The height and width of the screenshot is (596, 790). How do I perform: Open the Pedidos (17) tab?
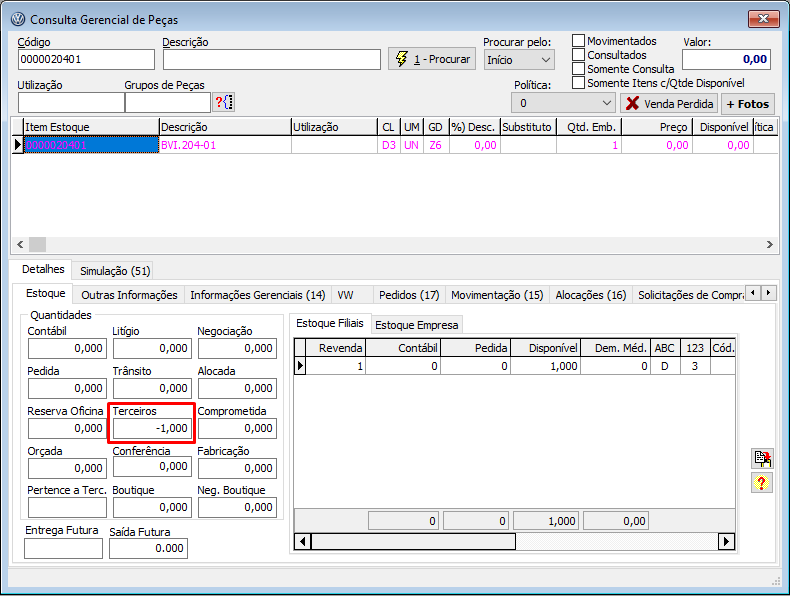[409, 295]
